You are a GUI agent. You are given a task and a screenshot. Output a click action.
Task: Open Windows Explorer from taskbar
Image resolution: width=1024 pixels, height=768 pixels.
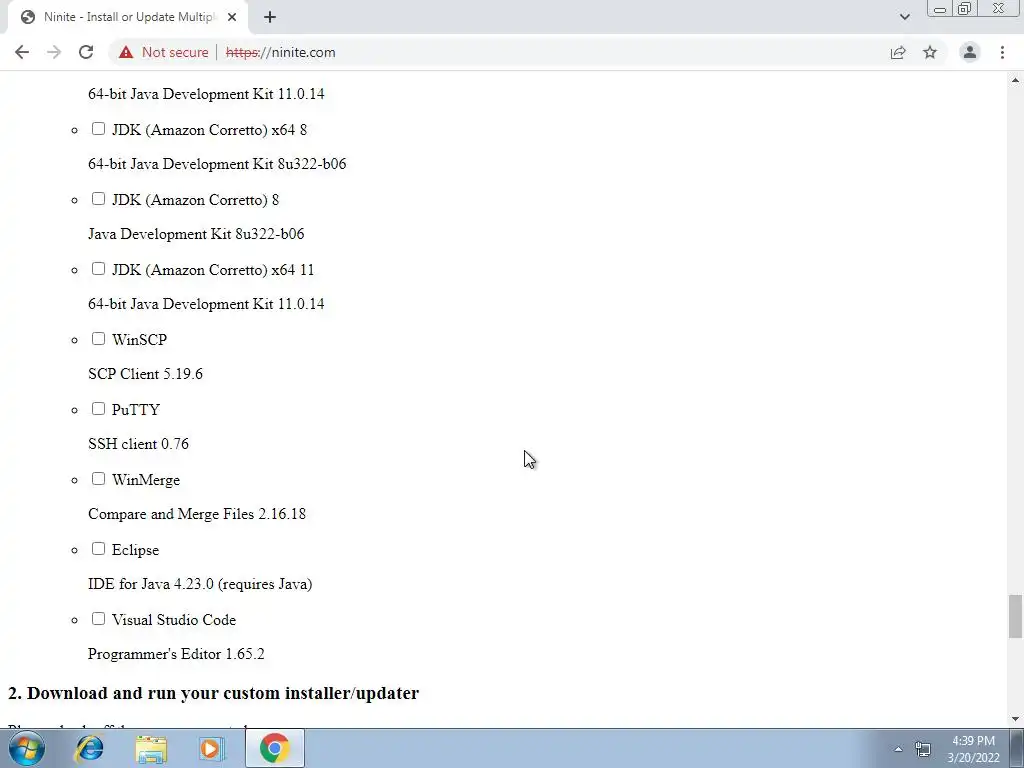point(151,748)
